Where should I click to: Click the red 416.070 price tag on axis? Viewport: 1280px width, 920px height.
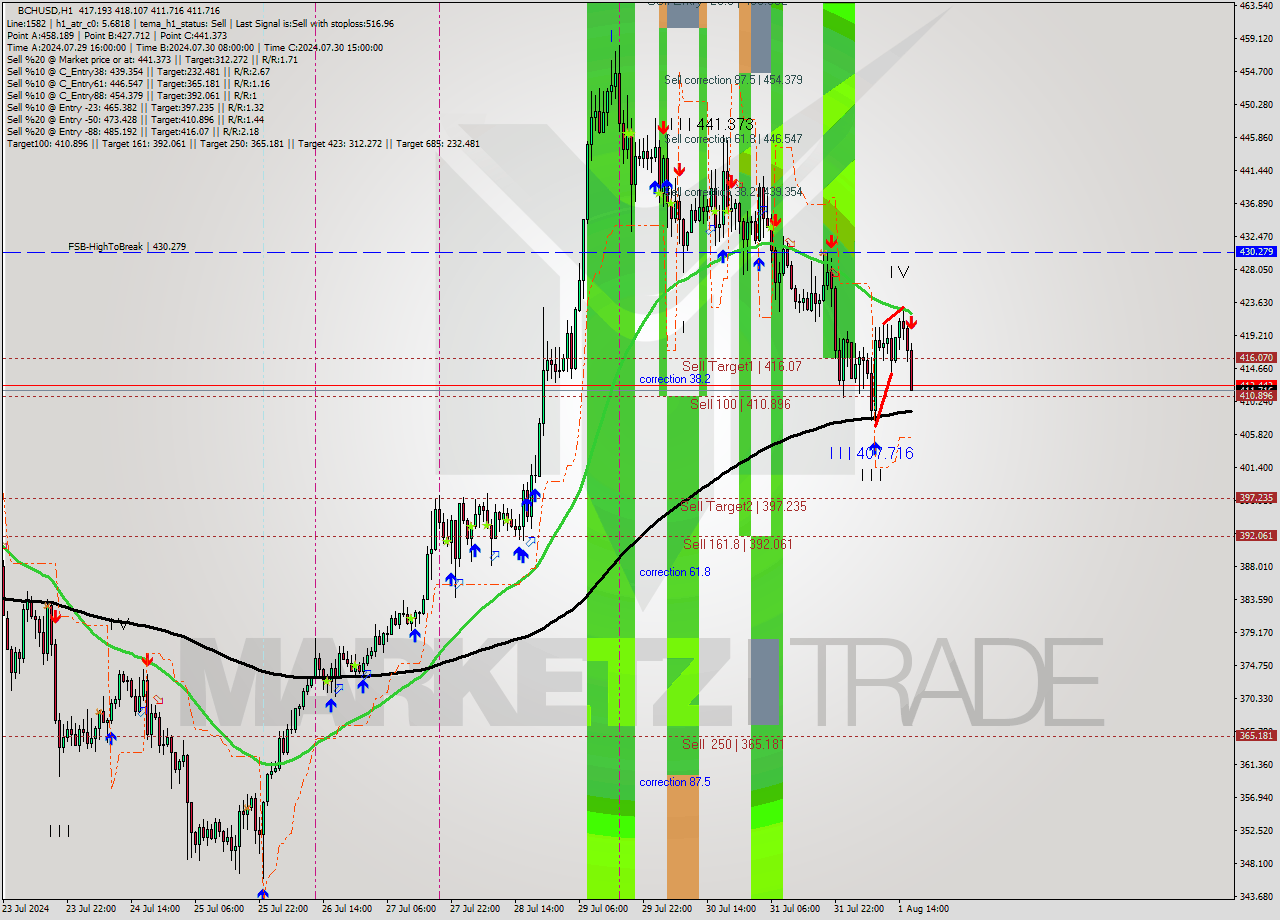click(1256, 357)
